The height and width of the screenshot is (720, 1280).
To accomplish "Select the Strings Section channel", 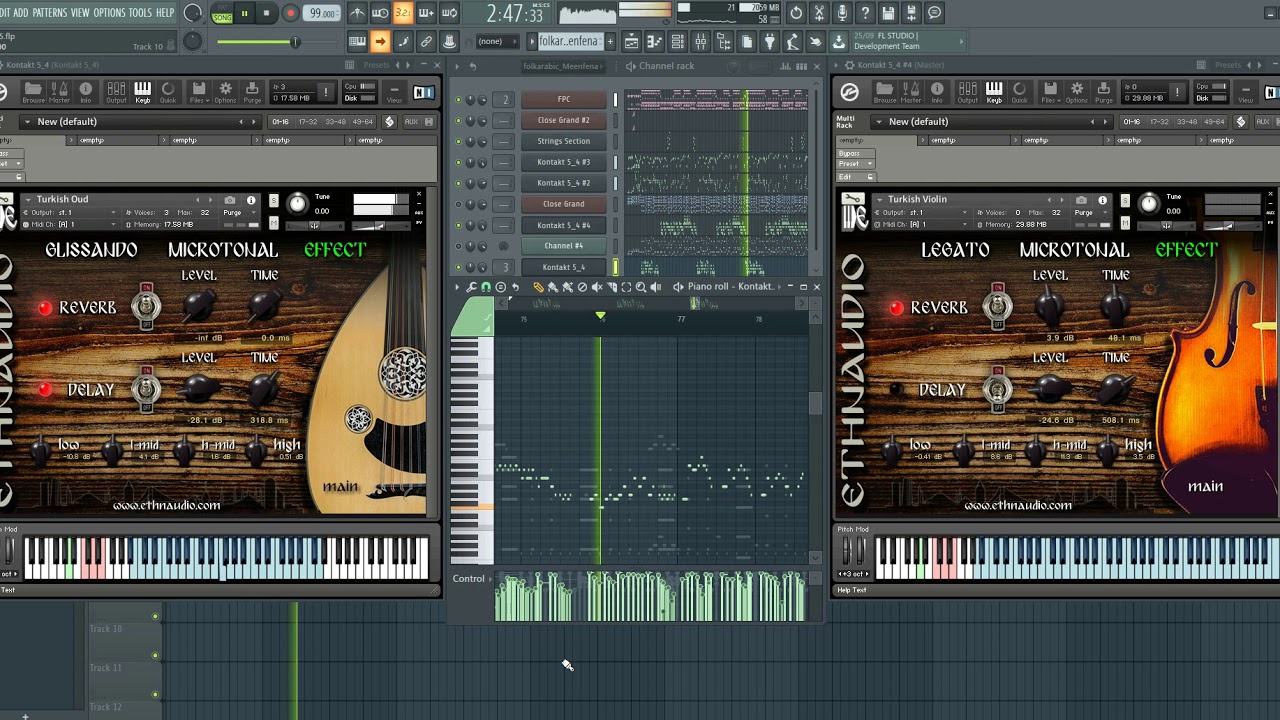I will coord(564,141).
